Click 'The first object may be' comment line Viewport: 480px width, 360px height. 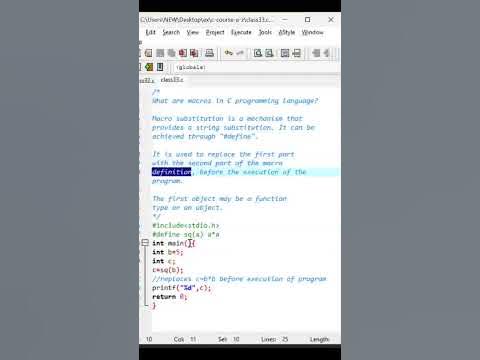pos(219,199)
